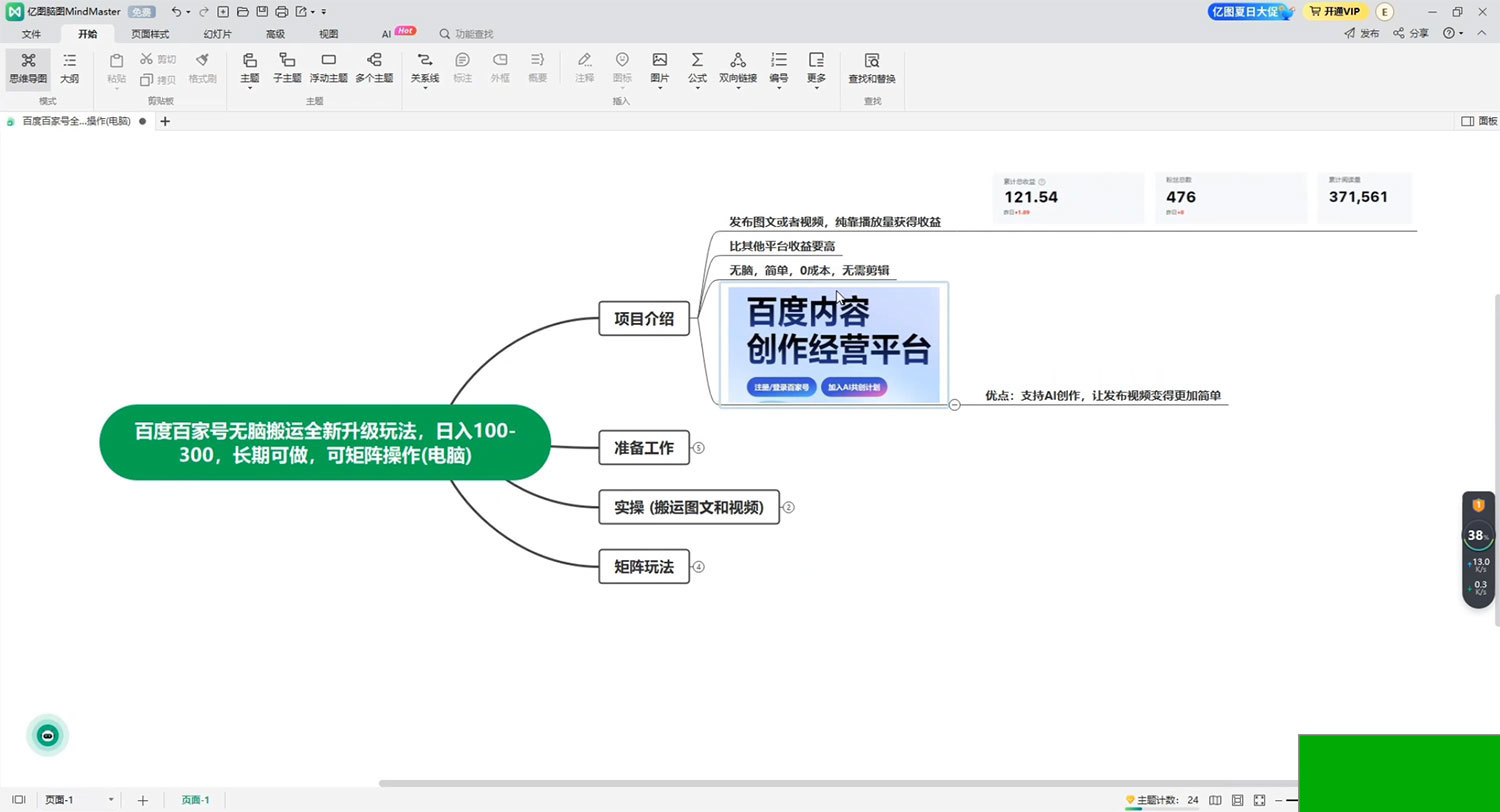Switch to Page Style (页面样式) tab
Viewport: 1500px width, 812px height.
[150, 33]
